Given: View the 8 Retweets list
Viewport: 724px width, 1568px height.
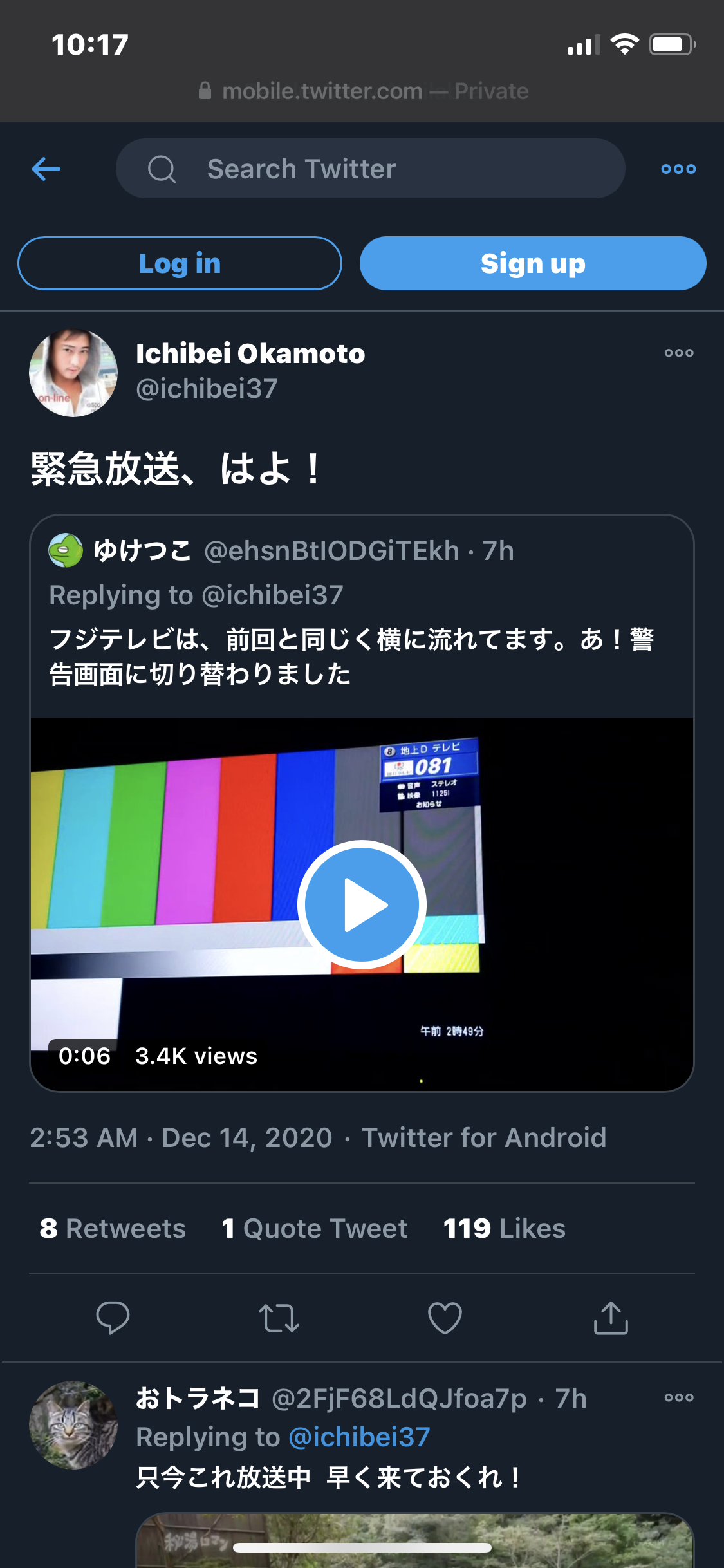Looking at the screenshot, I should pyautogui.click(x=113, y=1228).
